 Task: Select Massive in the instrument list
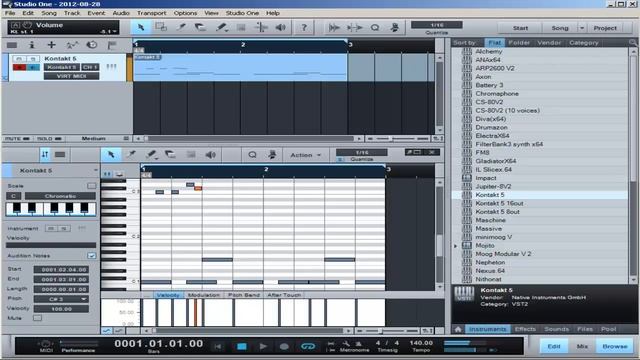(488, 229)
